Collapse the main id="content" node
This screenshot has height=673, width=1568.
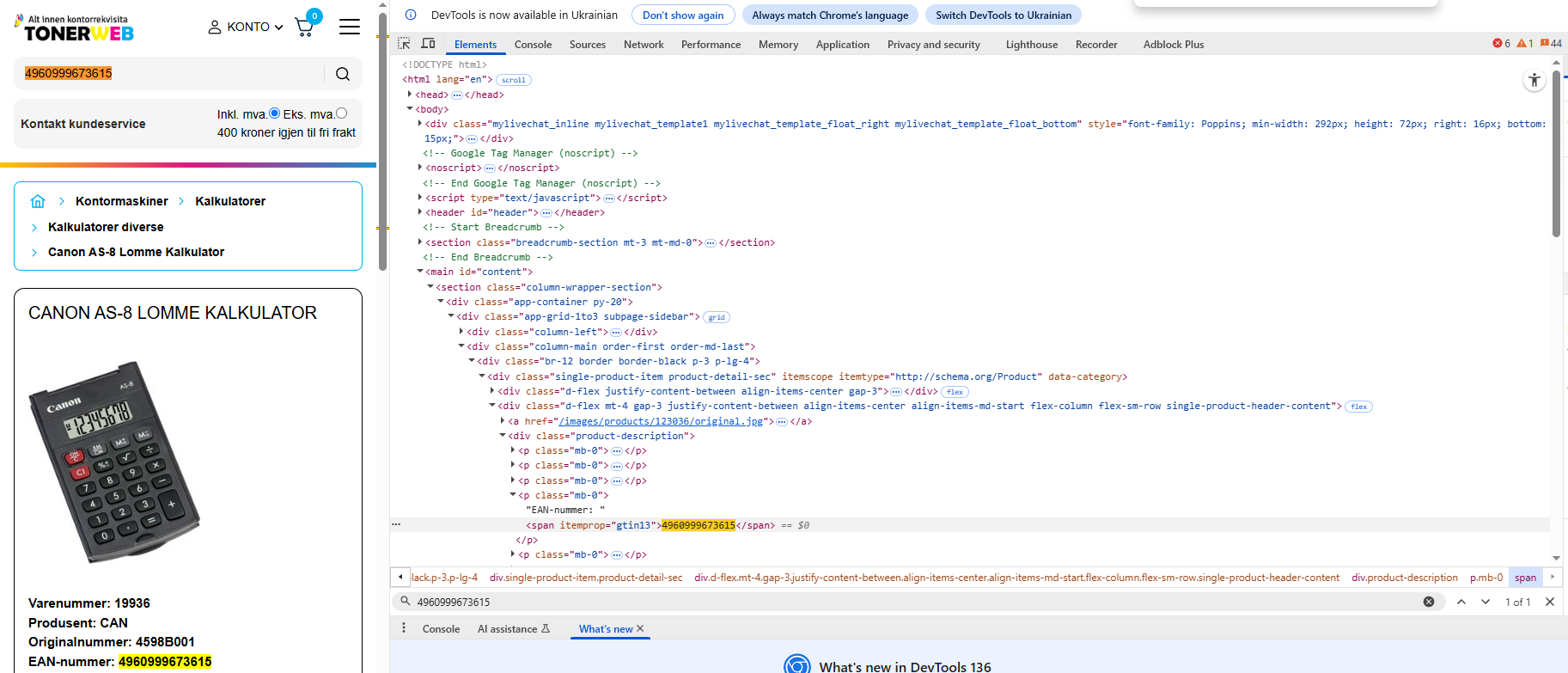click(x=420, y=272)
